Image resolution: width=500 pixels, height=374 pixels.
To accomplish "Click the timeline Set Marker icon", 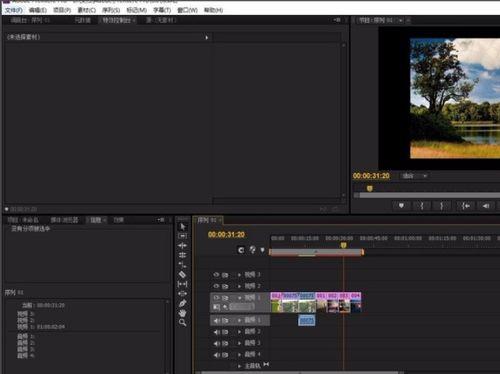I will (x=262, y=250).
